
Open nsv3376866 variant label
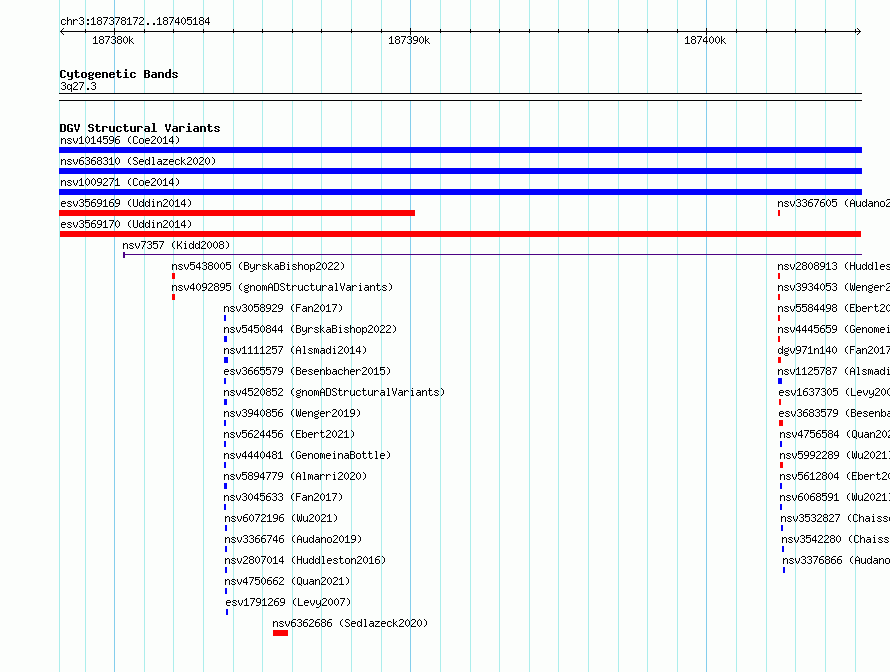[x=836, y=560]
